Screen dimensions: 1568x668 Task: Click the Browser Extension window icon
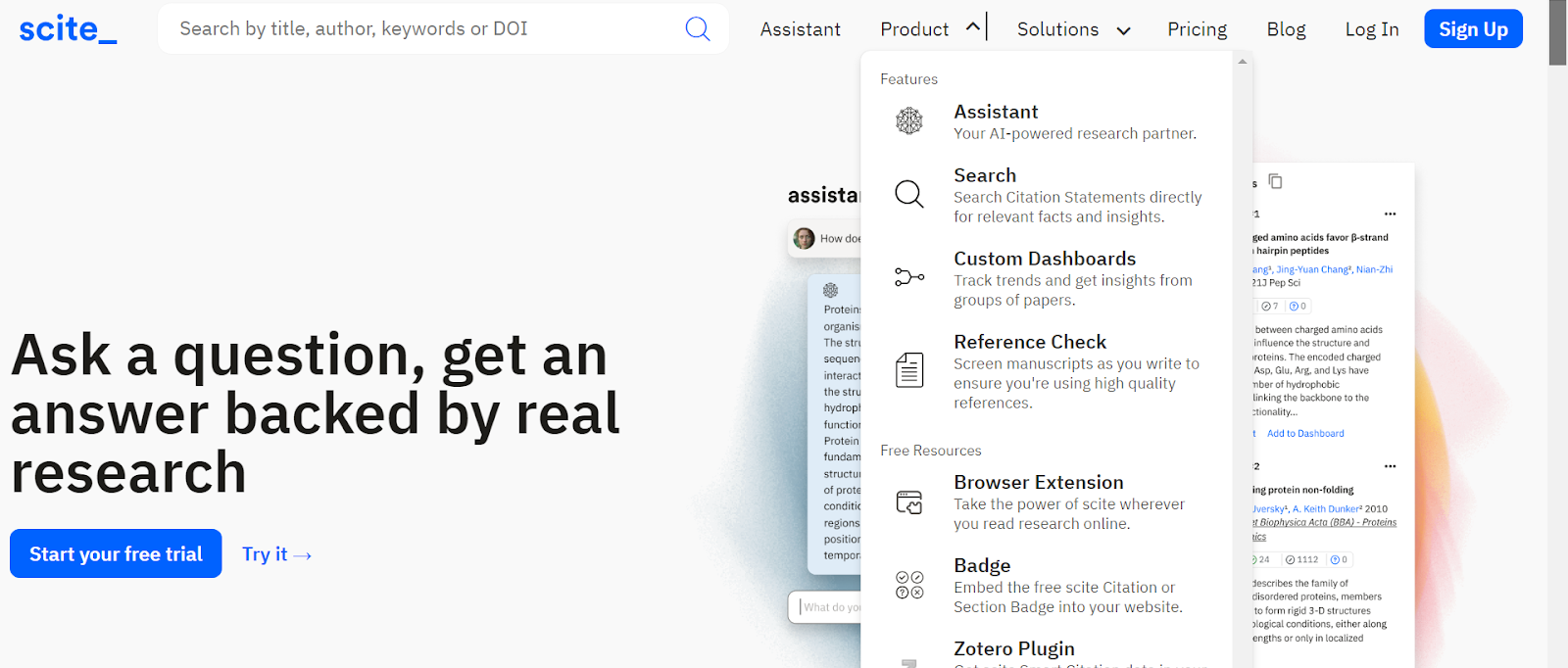pos(909,502)
